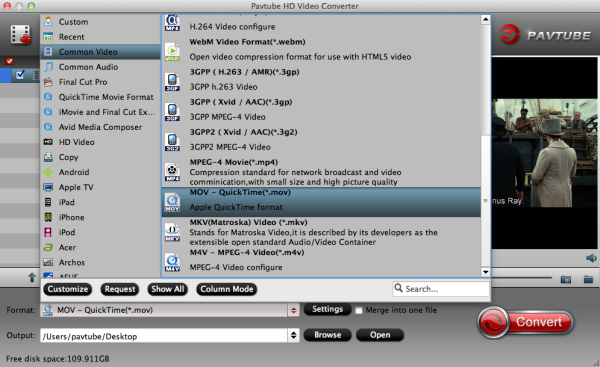This screenshot has width=600, height=367.
Task: Click the red Convert button
Action: click(526, 322)
